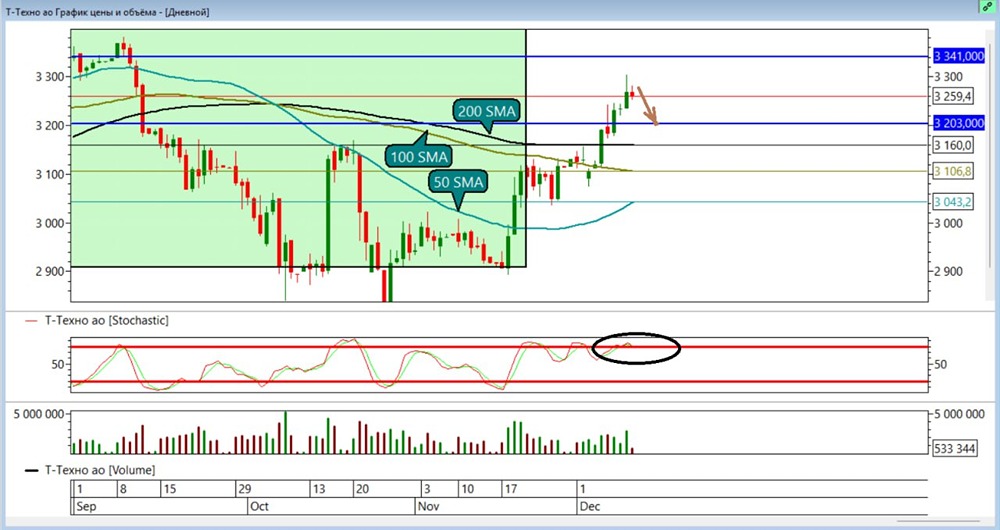The image size is (1000, 530).
Task: Click the 'T-Техно ао [Volume]' legend
Action: 90,470
